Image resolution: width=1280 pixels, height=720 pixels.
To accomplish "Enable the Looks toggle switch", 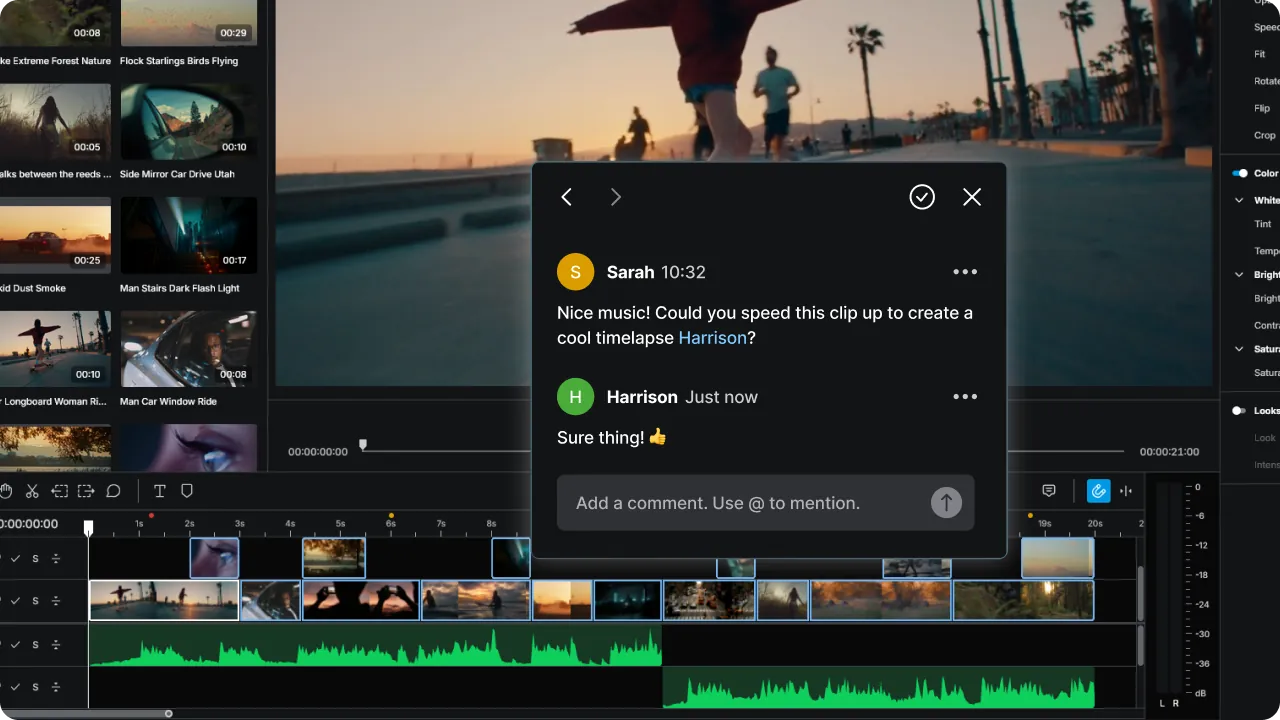I will (1240, 411).
